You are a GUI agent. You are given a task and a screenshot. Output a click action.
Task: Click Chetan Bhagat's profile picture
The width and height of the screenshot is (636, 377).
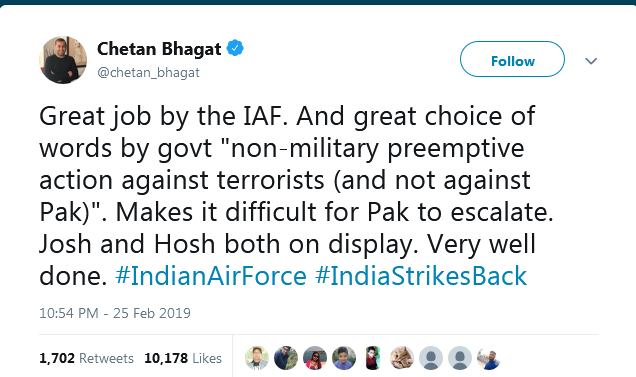pyautogui.click(x=63, y=60)
